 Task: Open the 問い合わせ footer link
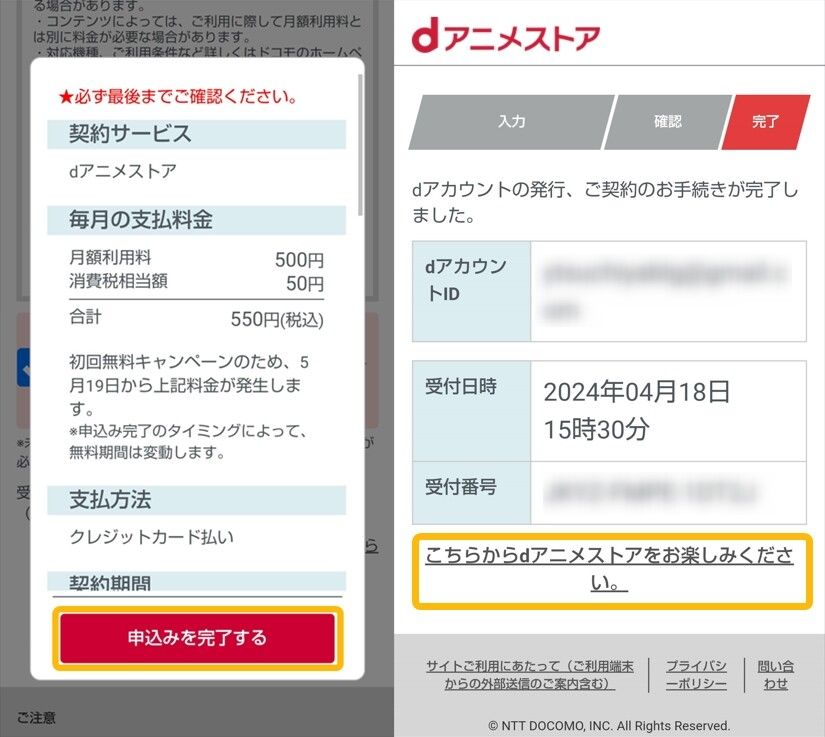(x=776, y=675)
